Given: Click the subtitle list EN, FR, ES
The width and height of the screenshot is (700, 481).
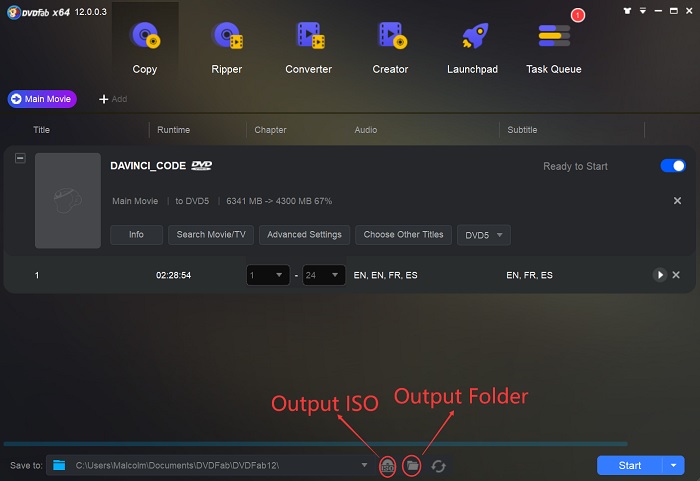Looking at the screenshot, I should coord(529,275).
